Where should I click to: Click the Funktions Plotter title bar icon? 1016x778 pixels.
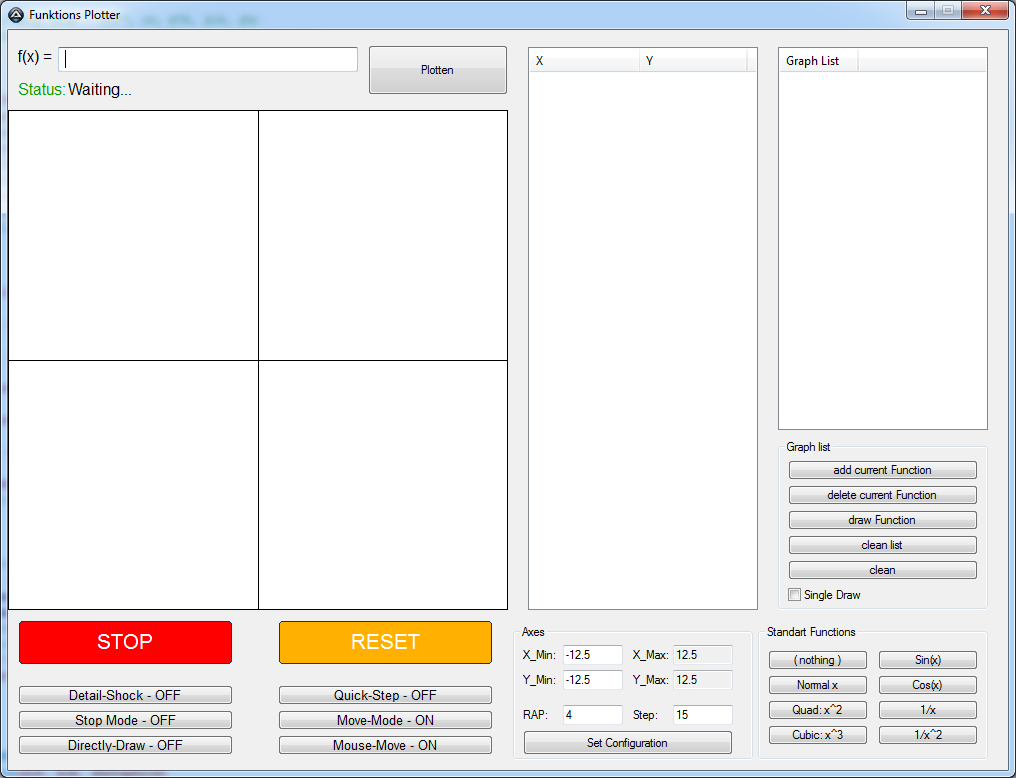pos(16,15)
